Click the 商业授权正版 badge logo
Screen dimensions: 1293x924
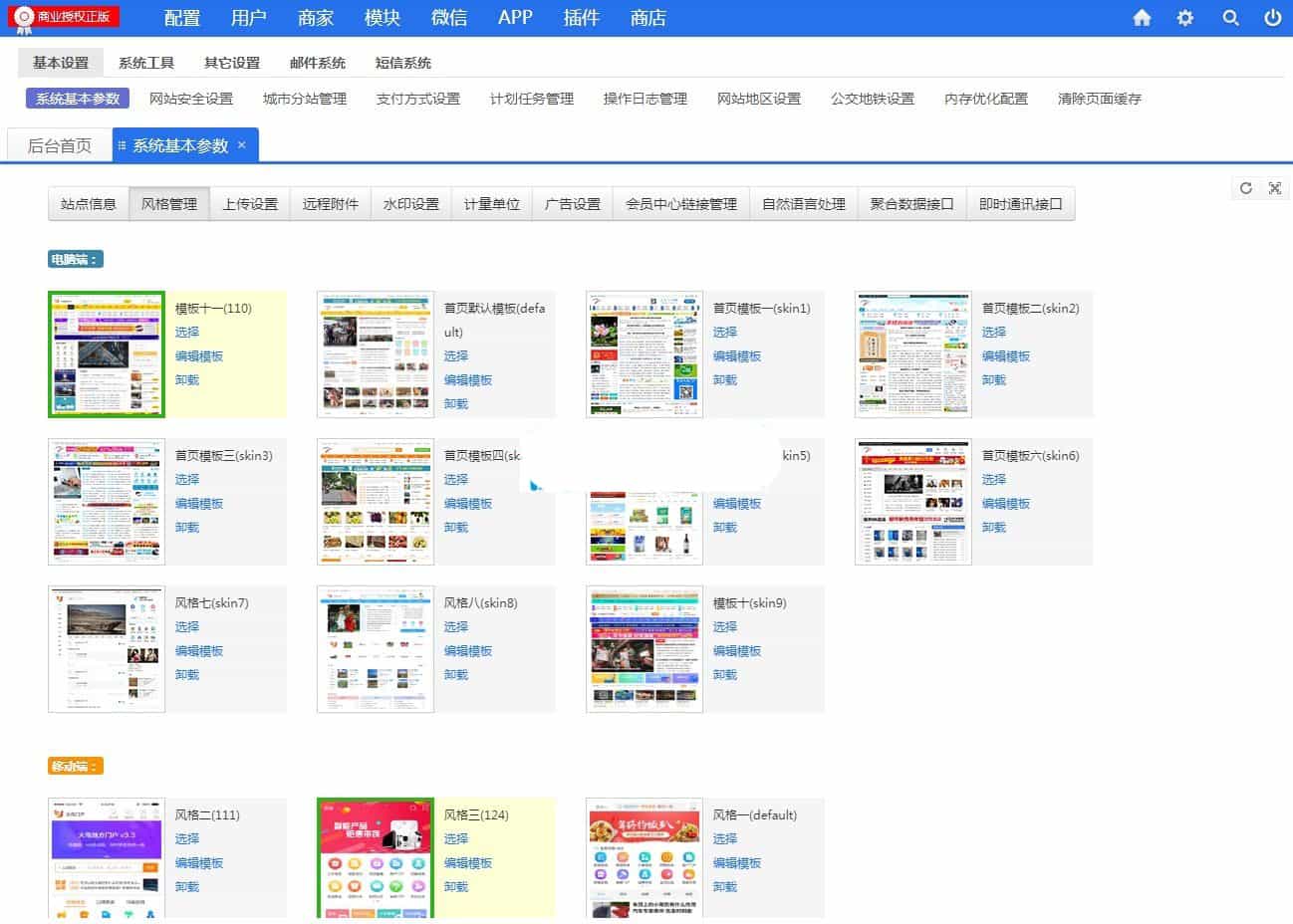[60, 16]
